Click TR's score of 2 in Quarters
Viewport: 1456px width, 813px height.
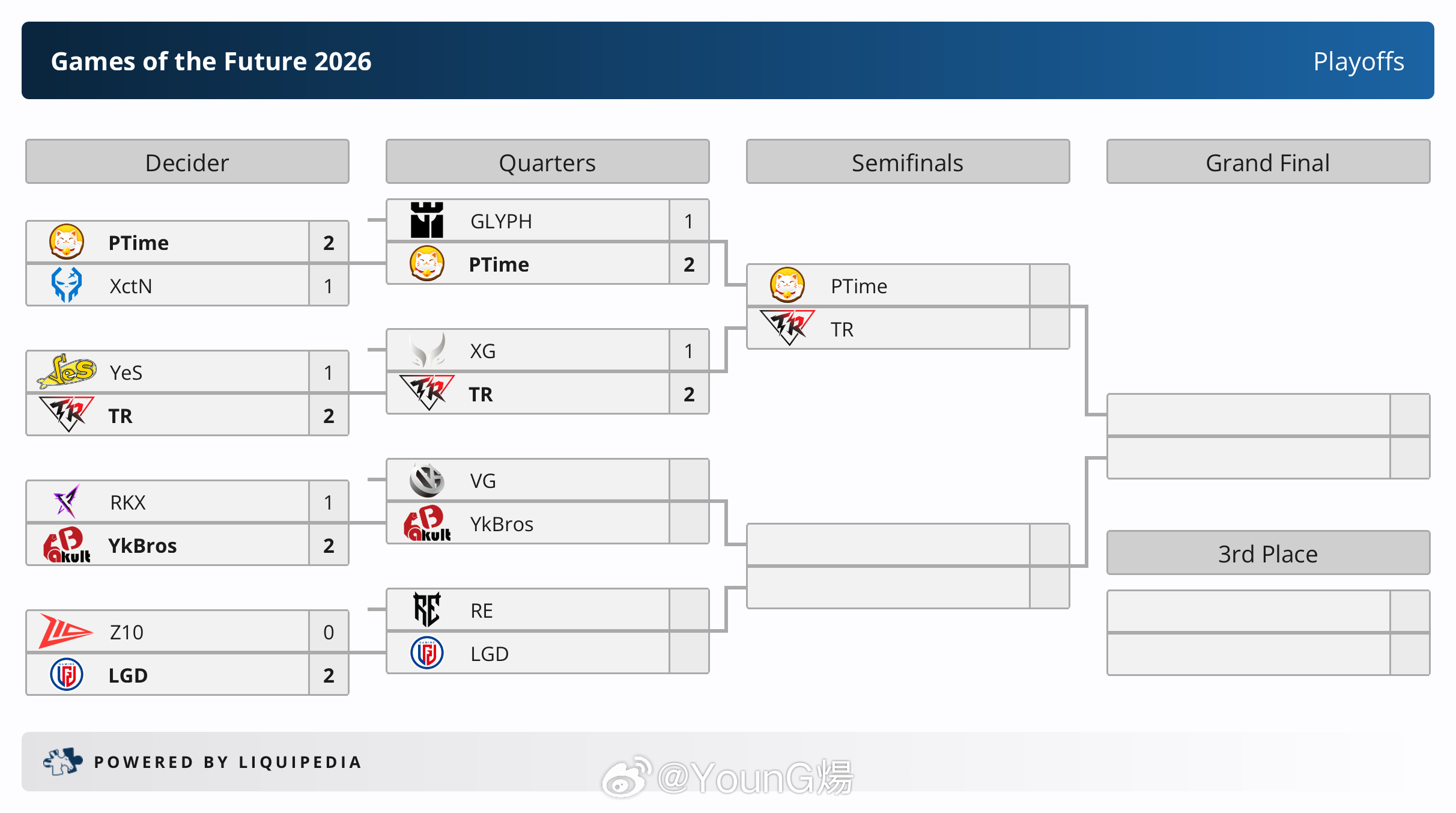689,394
